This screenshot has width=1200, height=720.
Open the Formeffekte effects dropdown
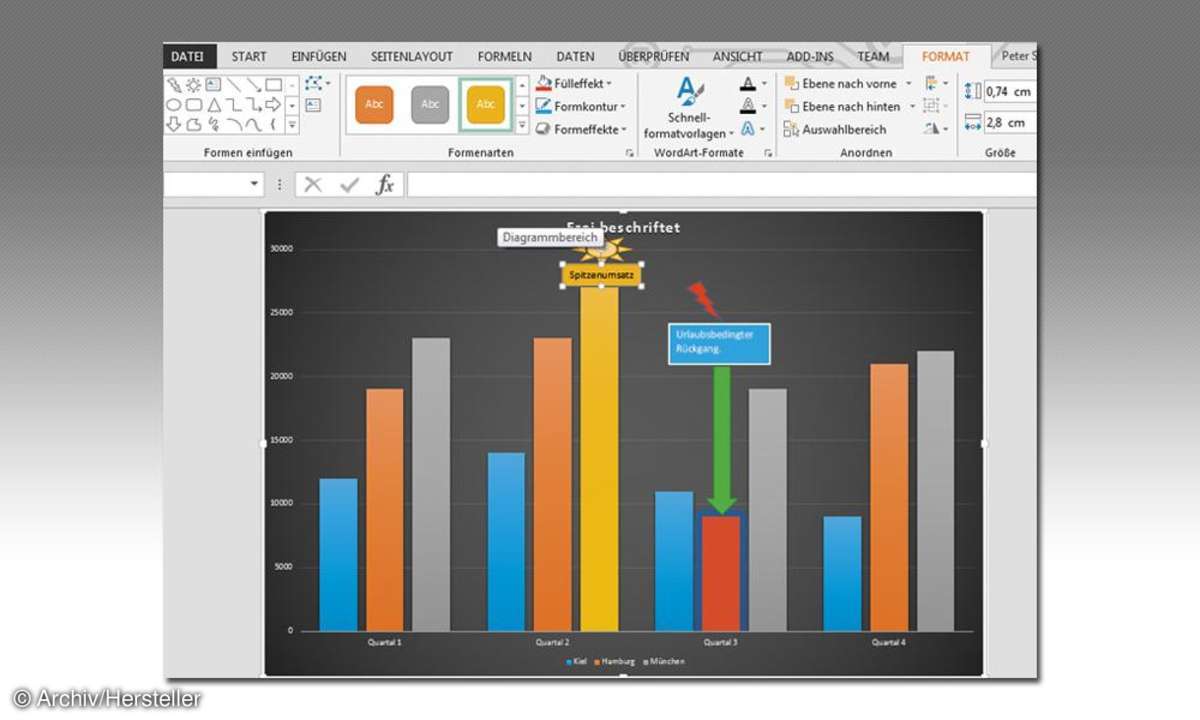(x=581, y=129)
